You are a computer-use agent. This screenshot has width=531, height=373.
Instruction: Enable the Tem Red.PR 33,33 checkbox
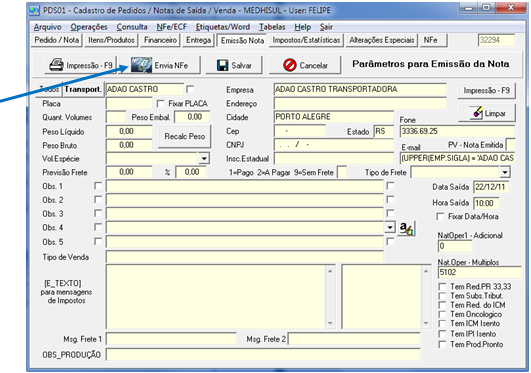pos(442,287)
